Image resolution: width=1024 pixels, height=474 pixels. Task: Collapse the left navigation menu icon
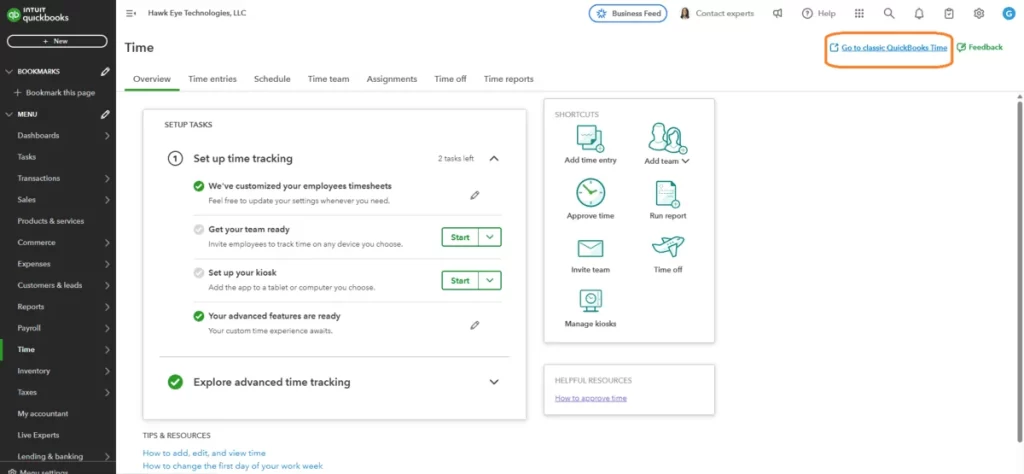[131, 13]
